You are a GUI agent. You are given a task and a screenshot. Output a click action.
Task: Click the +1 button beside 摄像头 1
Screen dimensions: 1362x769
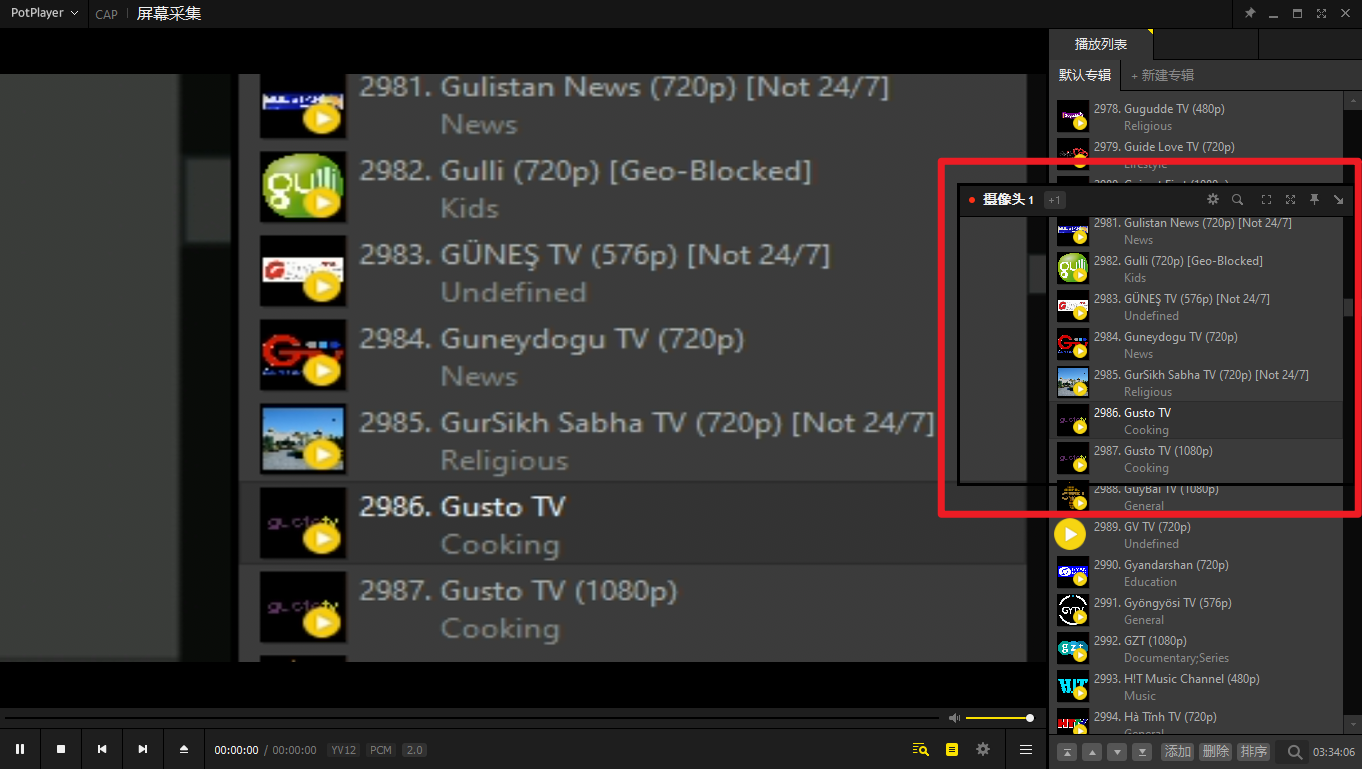click(1054, 200)
